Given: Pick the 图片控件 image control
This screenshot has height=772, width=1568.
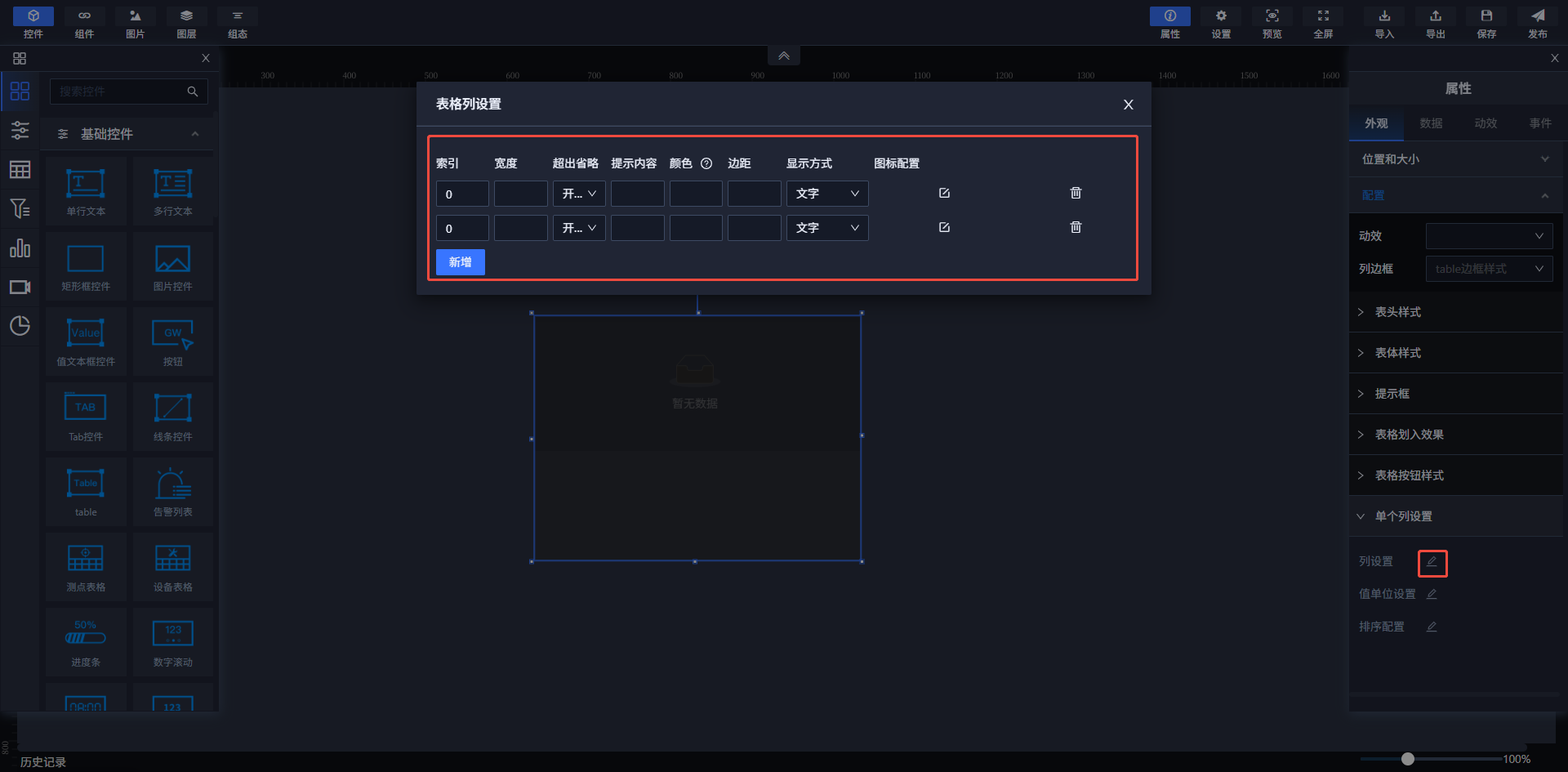Looking at the screenshot, I should click(173, 266).
